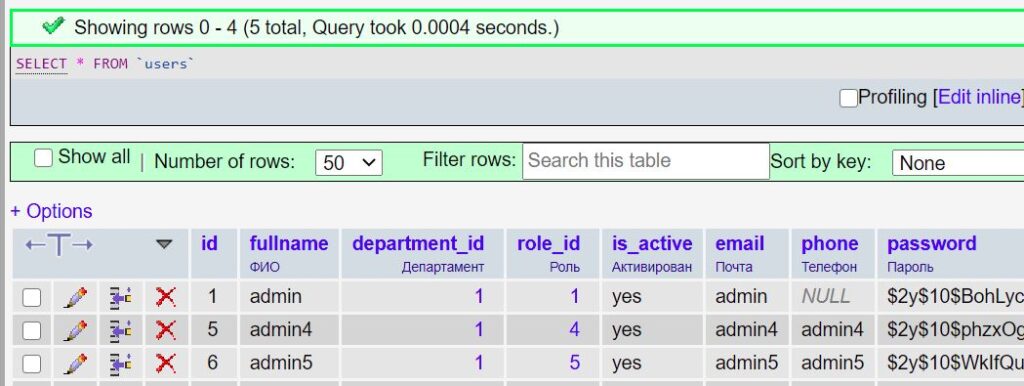Tick the checkbox for the admin5 row
1024x386 pixels.
(31, 364)
